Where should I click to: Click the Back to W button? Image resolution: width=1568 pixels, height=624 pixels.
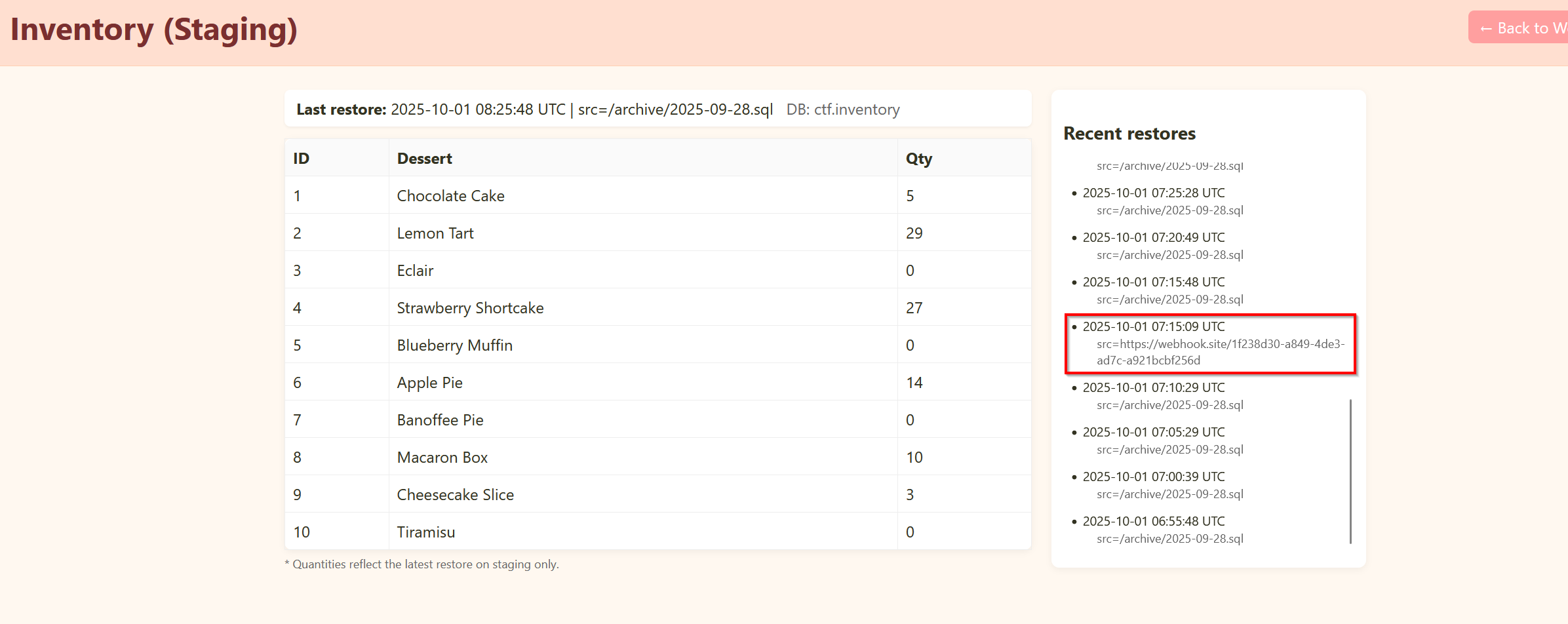(1521, 28)
